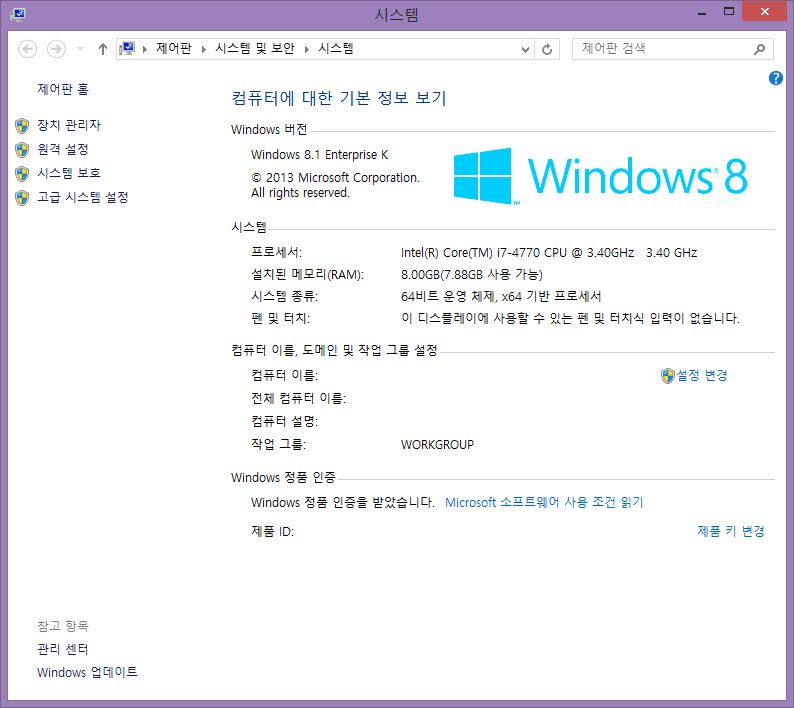Click the 설정 변경 link
794x708 pixels.
702,375
